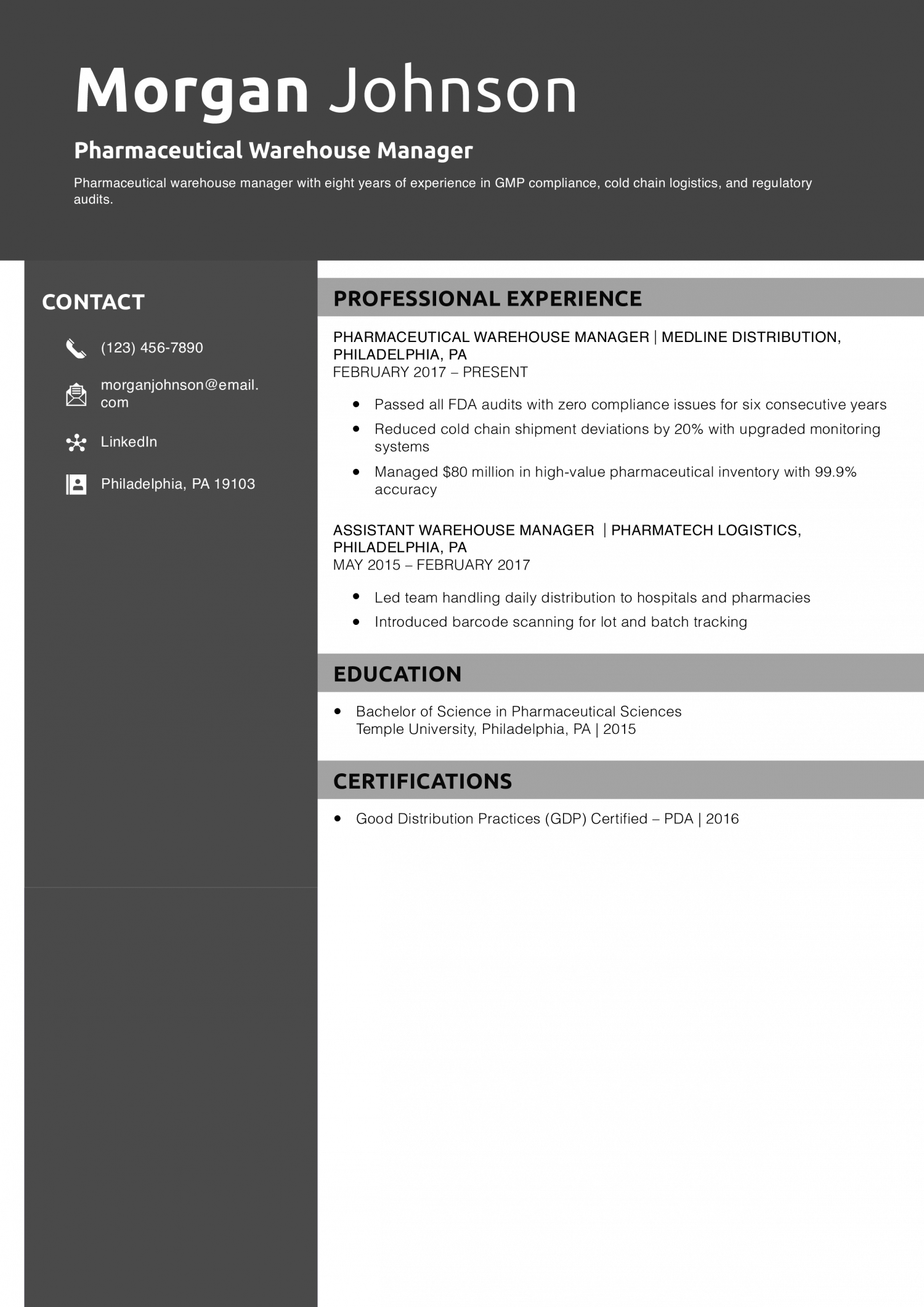Image resolution: width=924 pixels, height=1307 pixels.
Task: Select the morganjohnson@email.com email address
Action: (179, 393)
